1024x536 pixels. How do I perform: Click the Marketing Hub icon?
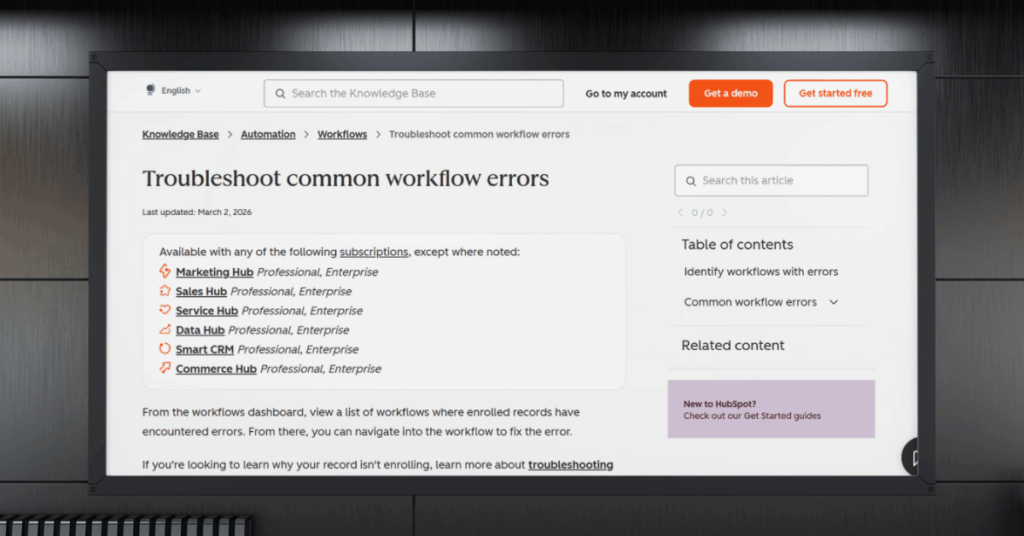pos(165,271)
